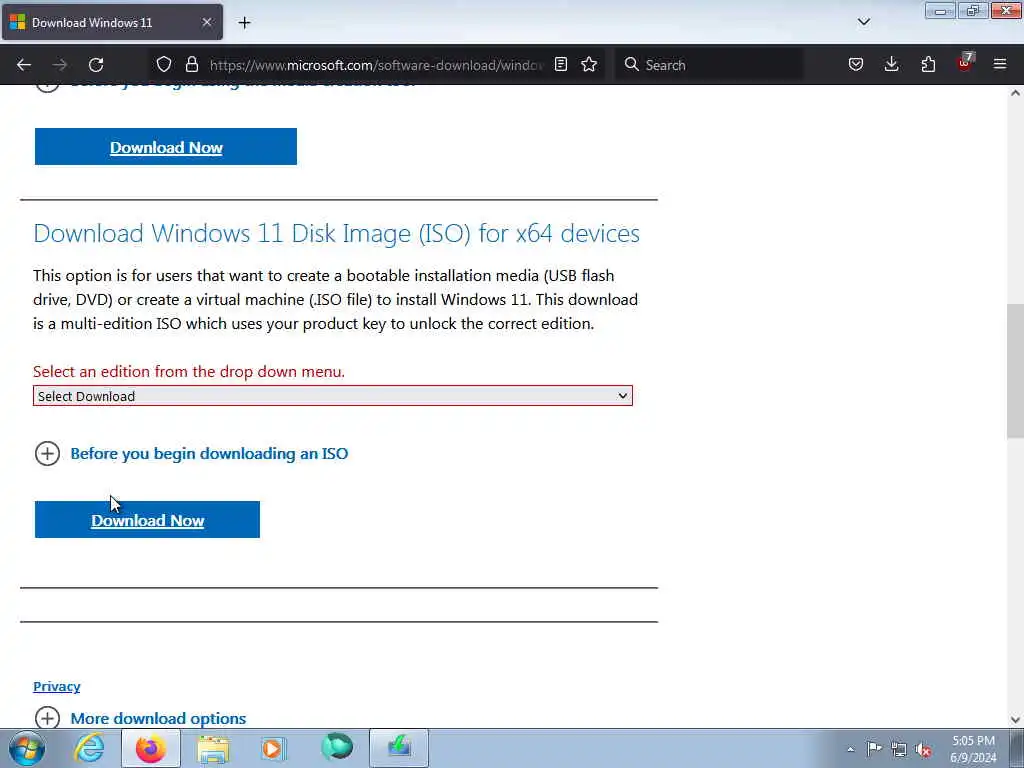Click the muted volume tray icon

pos(923,749)
